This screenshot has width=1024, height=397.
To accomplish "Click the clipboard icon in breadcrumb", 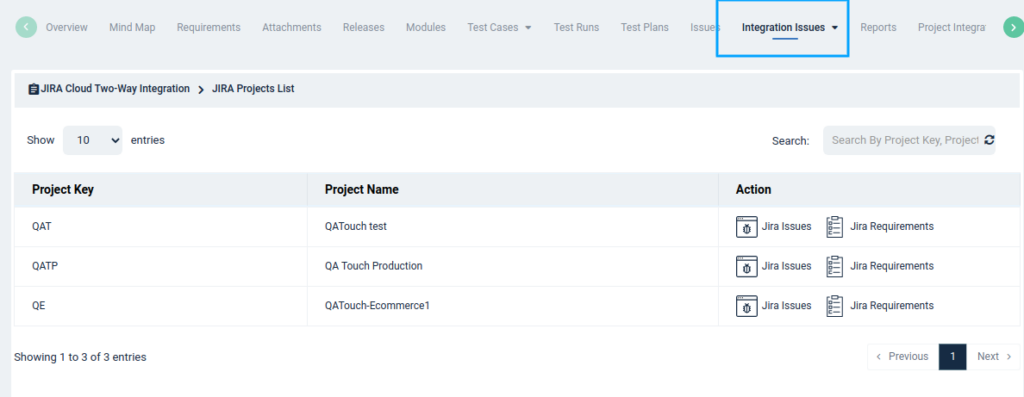I will [33, 89].
